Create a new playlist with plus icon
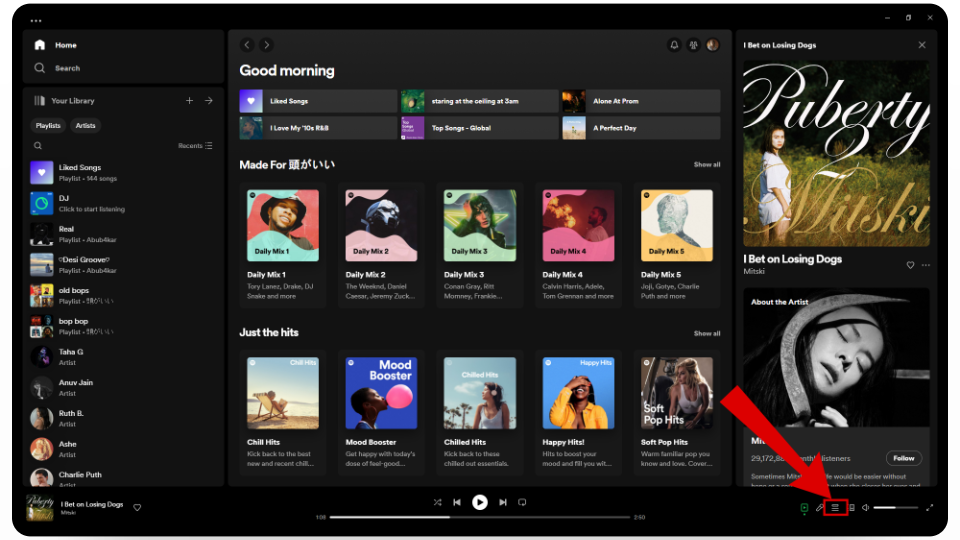The height and width of the screenshot is (540, 960). pos(189,100)
